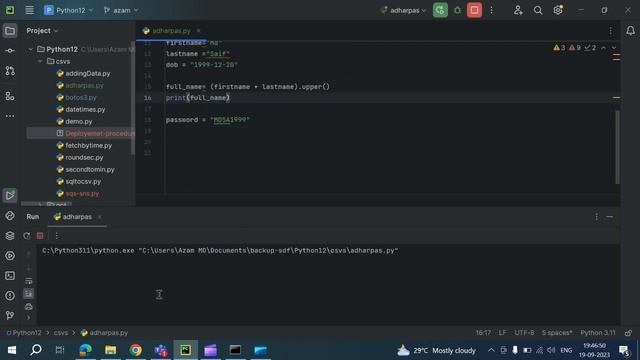Open the Python Packages tool window
The image size is (640, 360).
coord(10,216)
